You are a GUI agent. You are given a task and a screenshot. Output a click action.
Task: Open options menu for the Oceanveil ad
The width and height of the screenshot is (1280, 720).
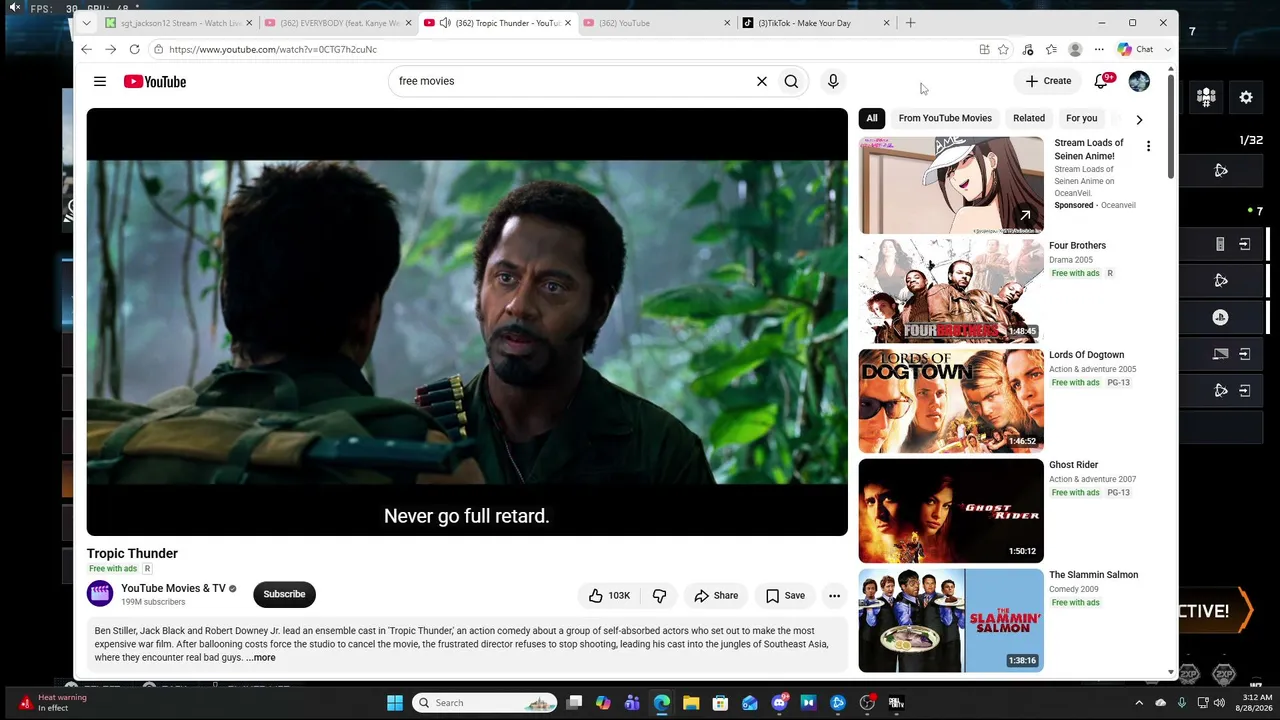pos(1148,146)
